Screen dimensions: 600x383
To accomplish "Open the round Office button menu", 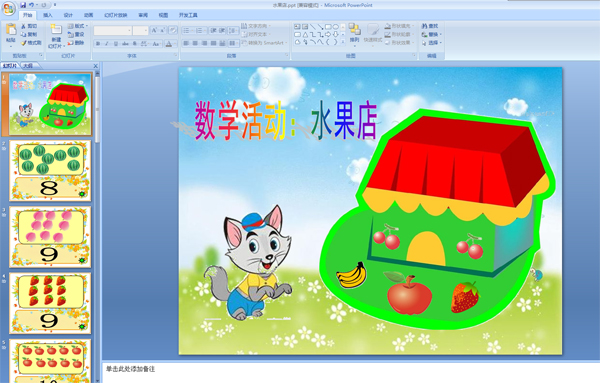I will [x=8, y=8].
